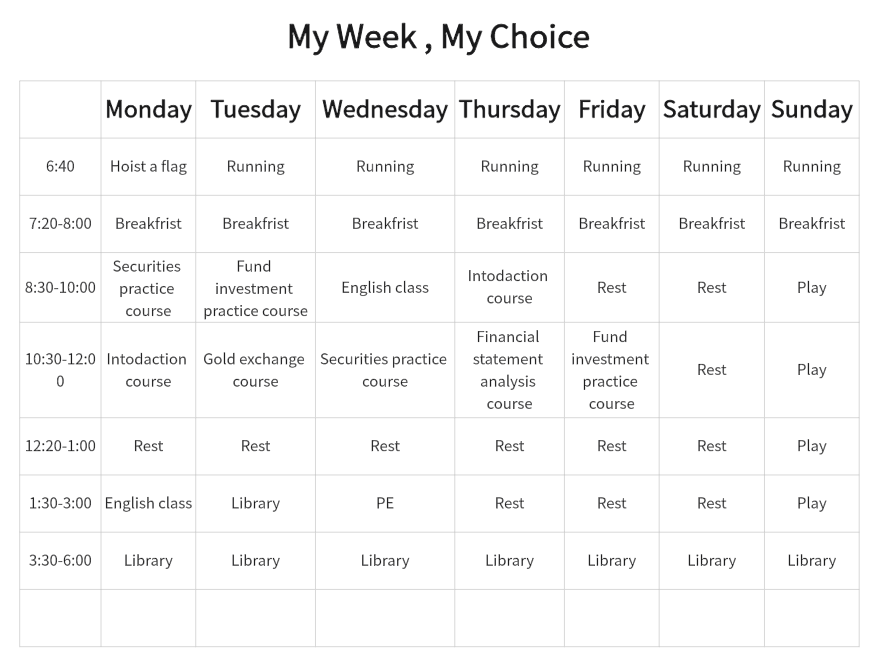Select Thursday's 8:30 'Intodaction course' cell
Screen dimensions: 872x658
pos(509,288)
